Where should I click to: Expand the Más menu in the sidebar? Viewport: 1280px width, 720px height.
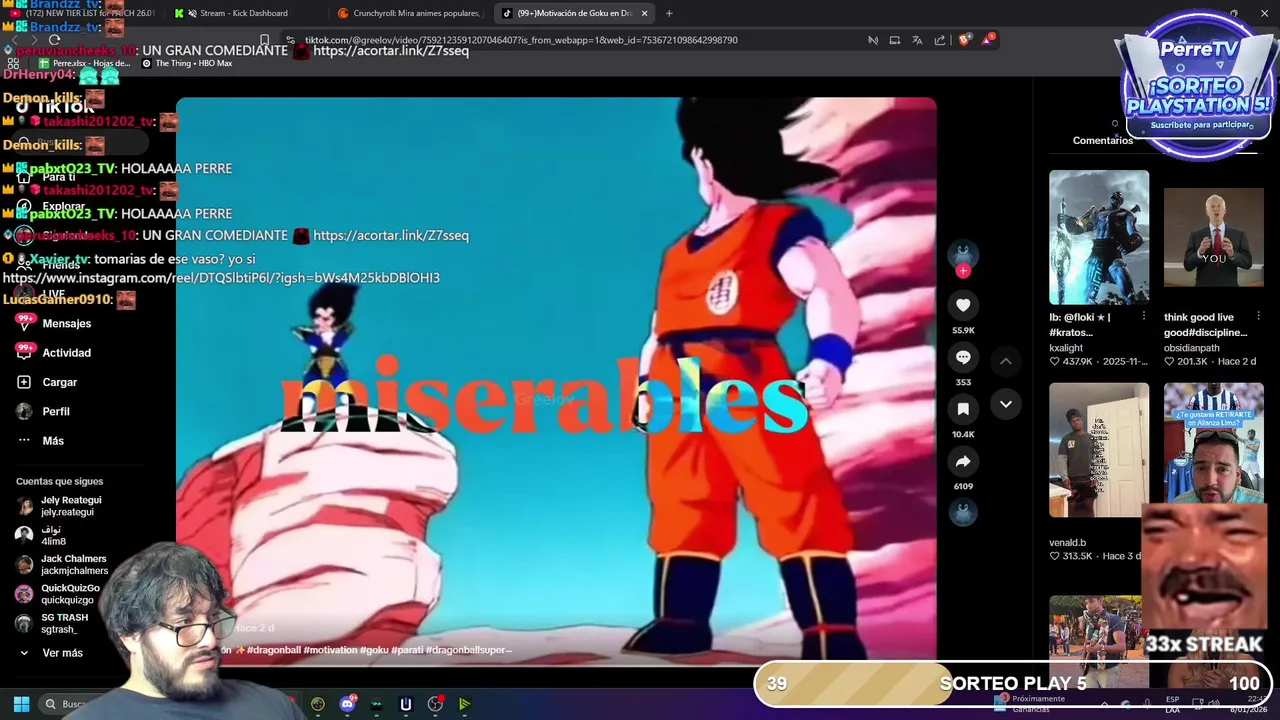(x=40, y=440)
